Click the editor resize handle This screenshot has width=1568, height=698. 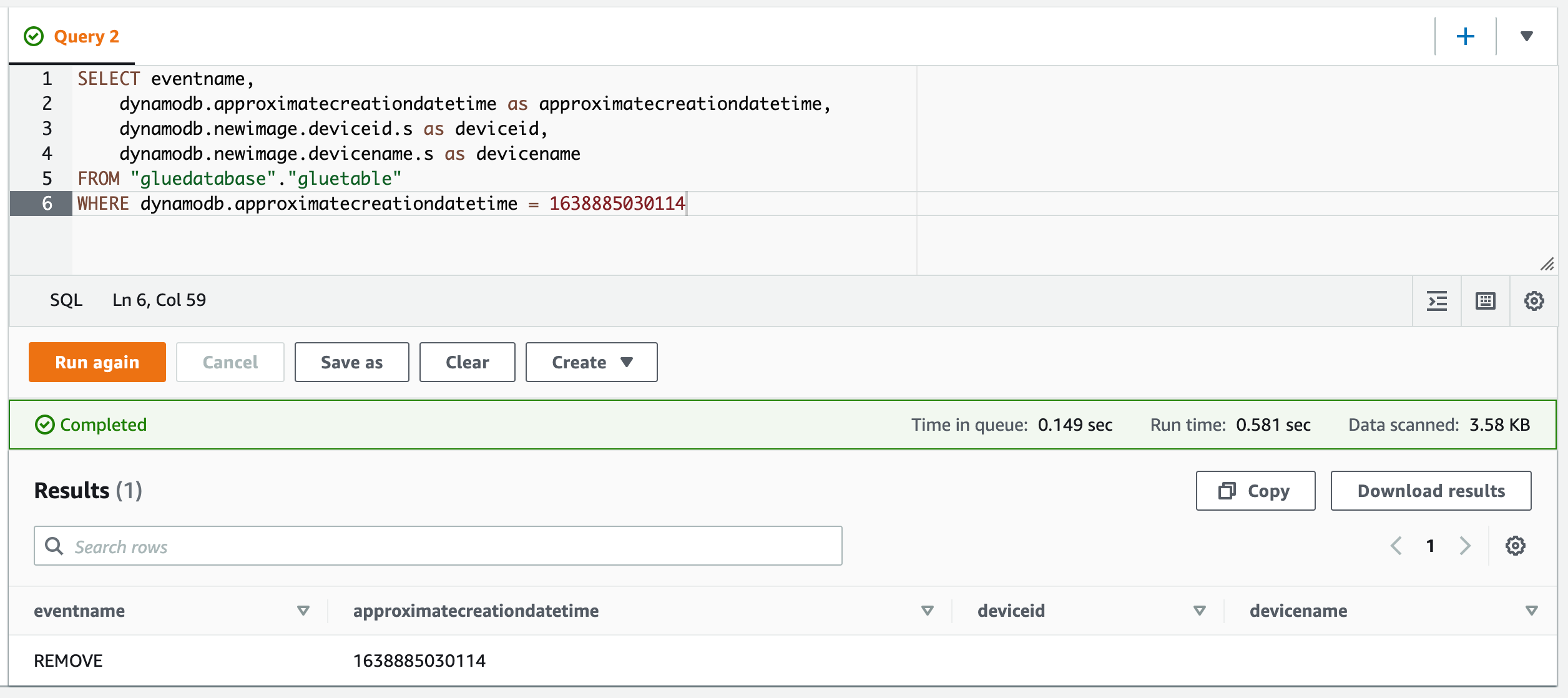[x=1547, y=264]
